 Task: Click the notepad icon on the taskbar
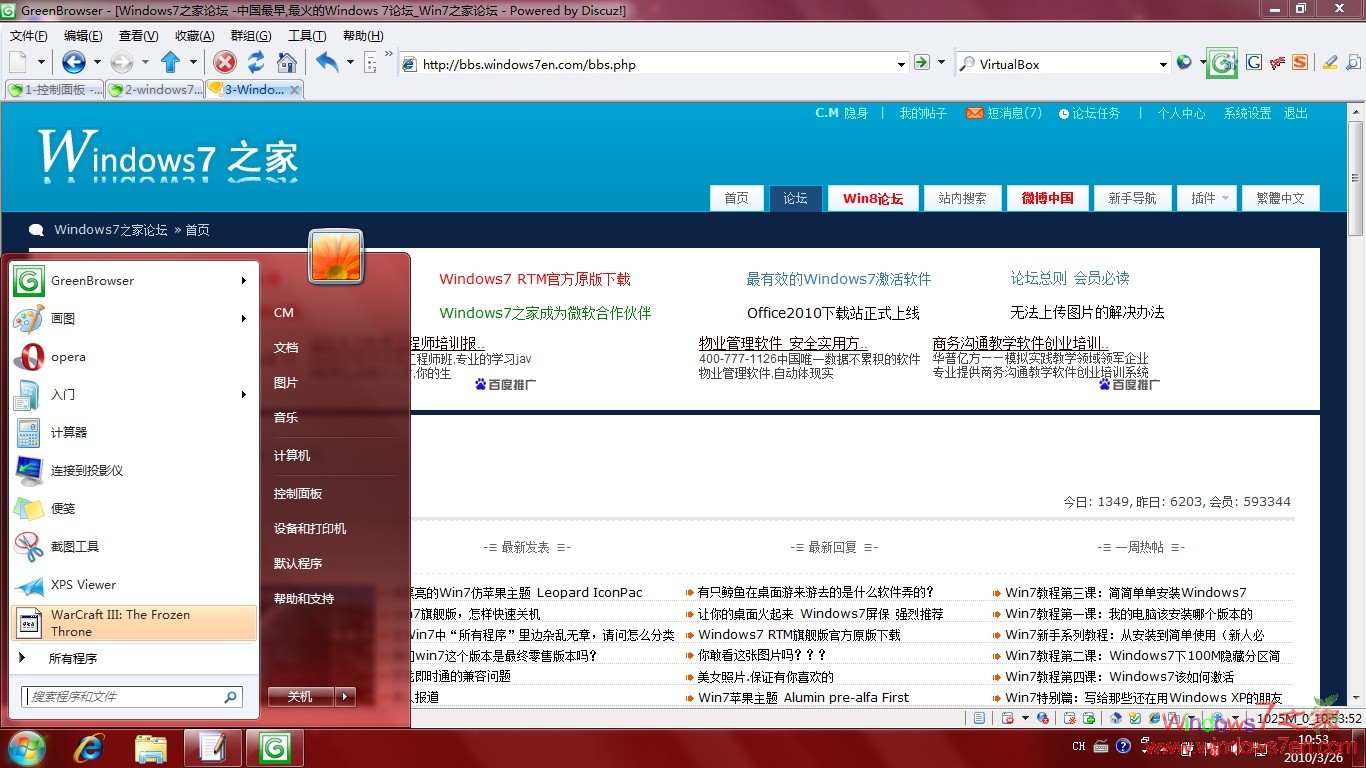click(x=212, y=747)
